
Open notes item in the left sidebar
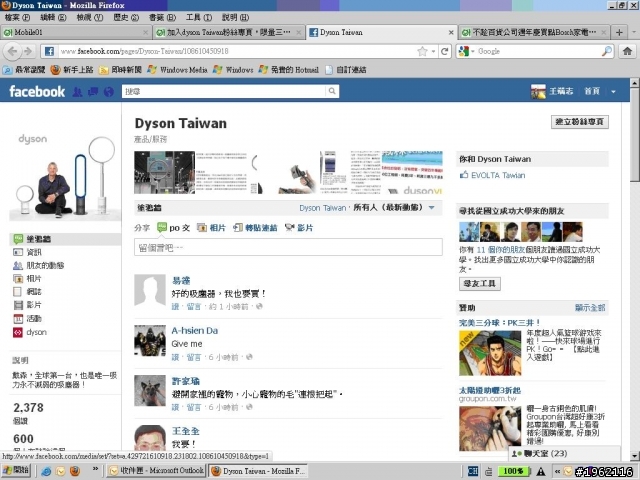(27, 292)
